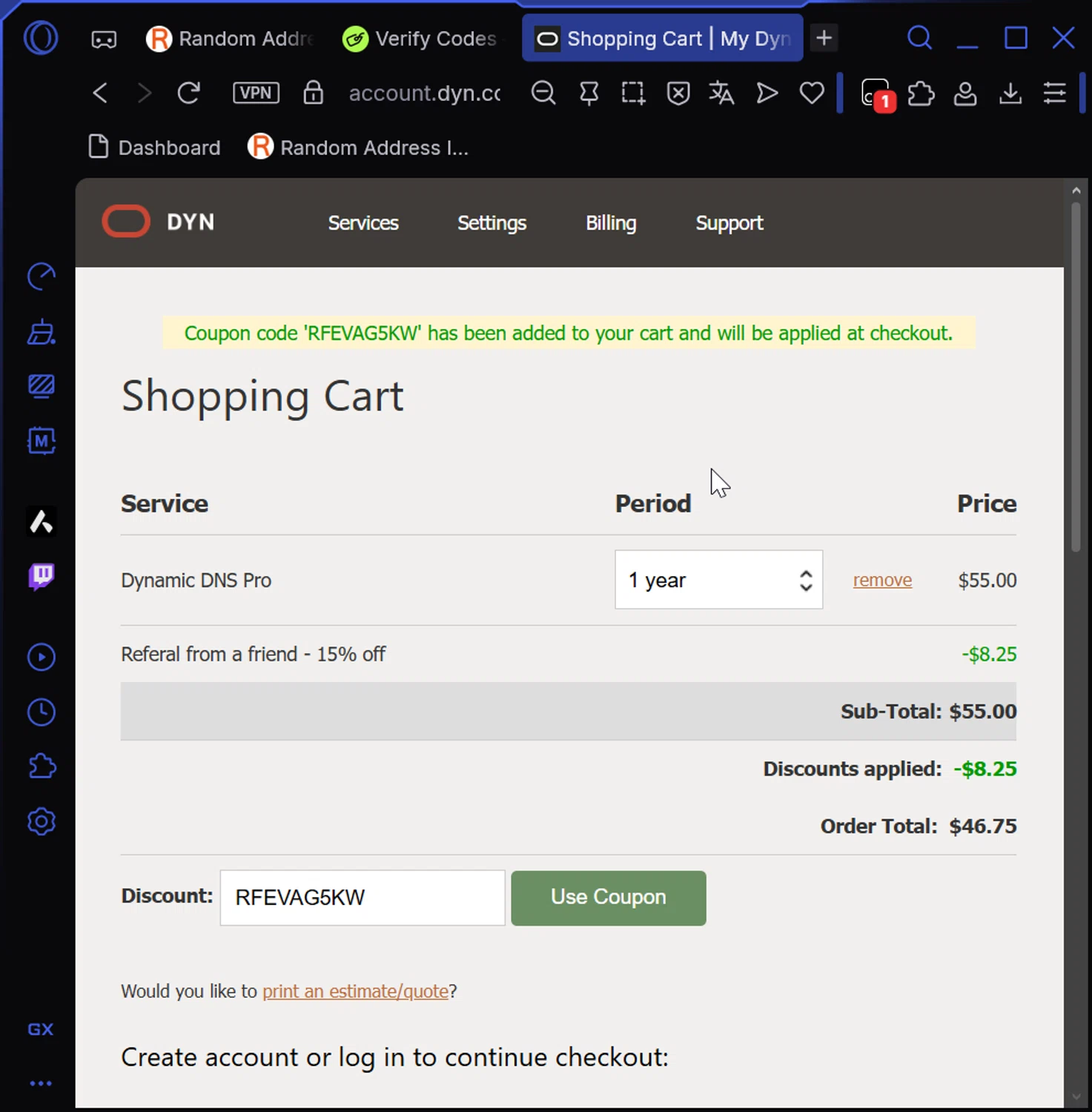The height and width of the screenshot is (1112, 1092).
Task: Open the Player sidebar icon
Action: [42, 657]
